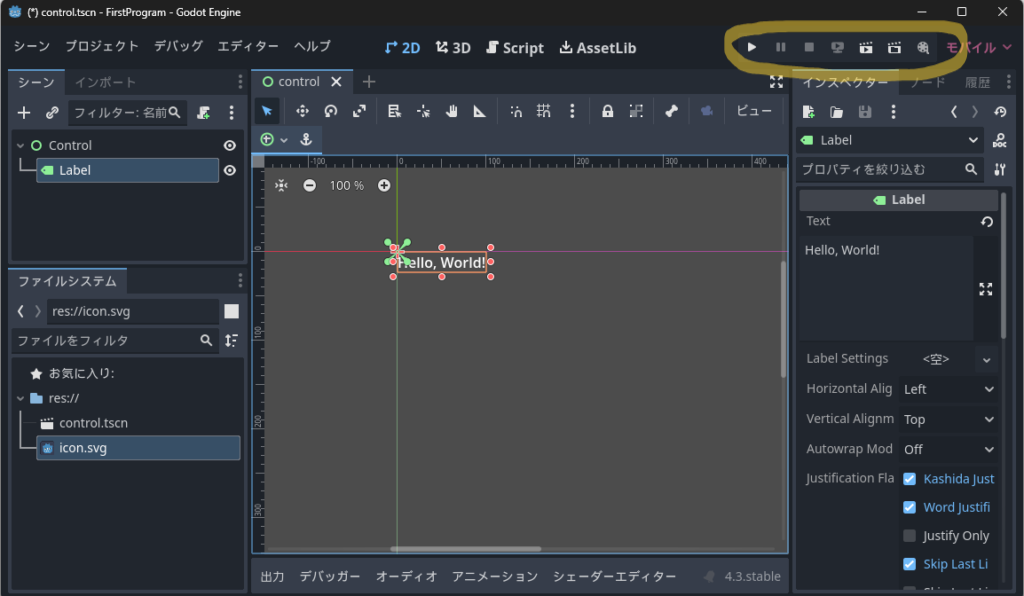Open the renderer dropdown モバイル
Screen dimensions: 1024x596
(978, 47)
